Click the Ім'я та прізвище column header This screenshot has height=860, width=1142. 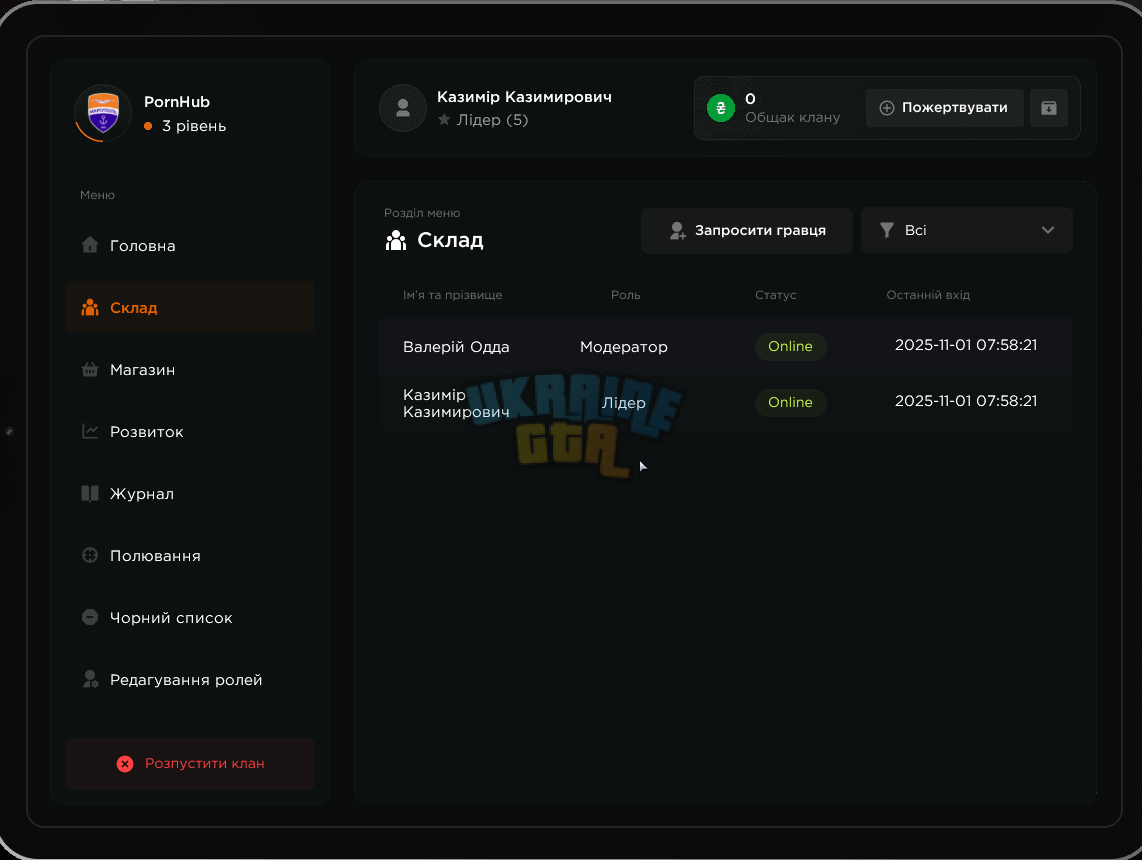(452, 295)
